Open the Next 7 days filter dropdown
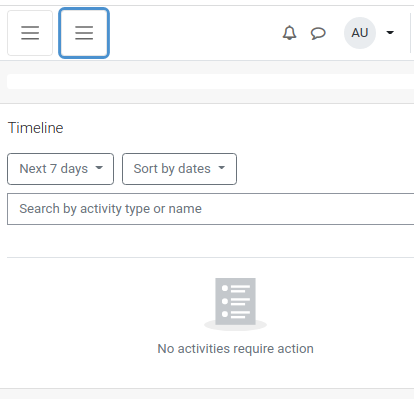 (60, 169)
